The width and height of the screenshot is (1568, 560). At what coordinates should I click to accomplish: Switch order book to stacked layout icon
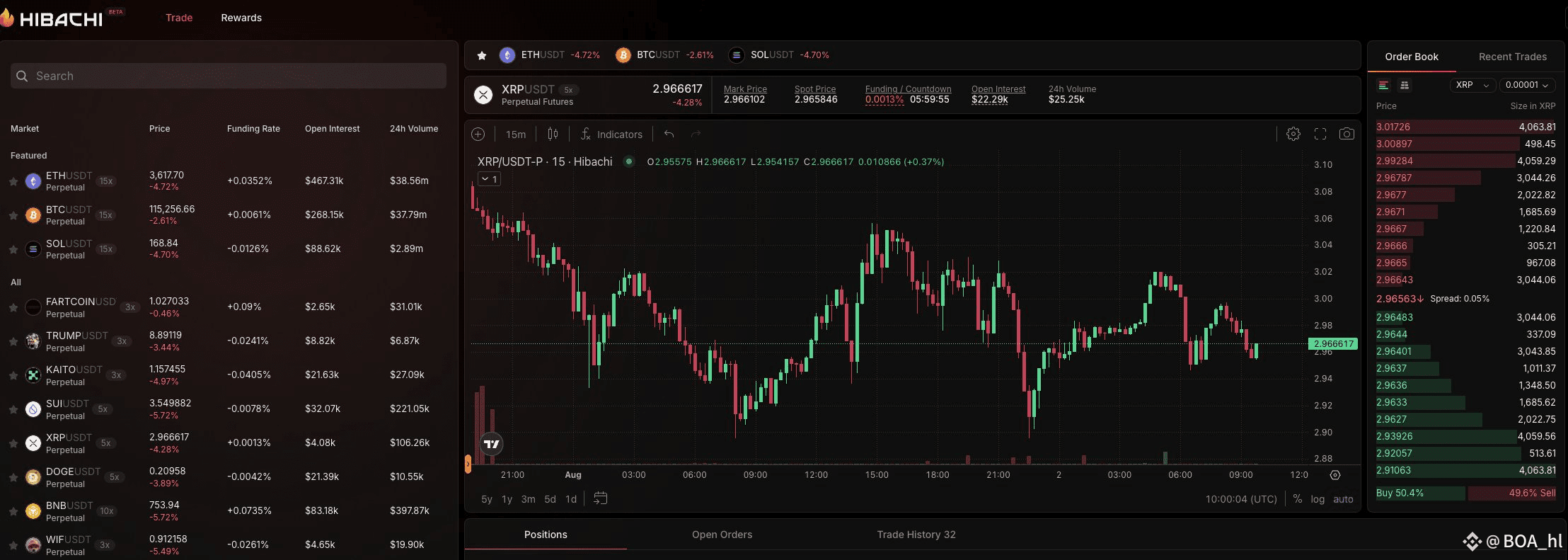pos(1405,85)
